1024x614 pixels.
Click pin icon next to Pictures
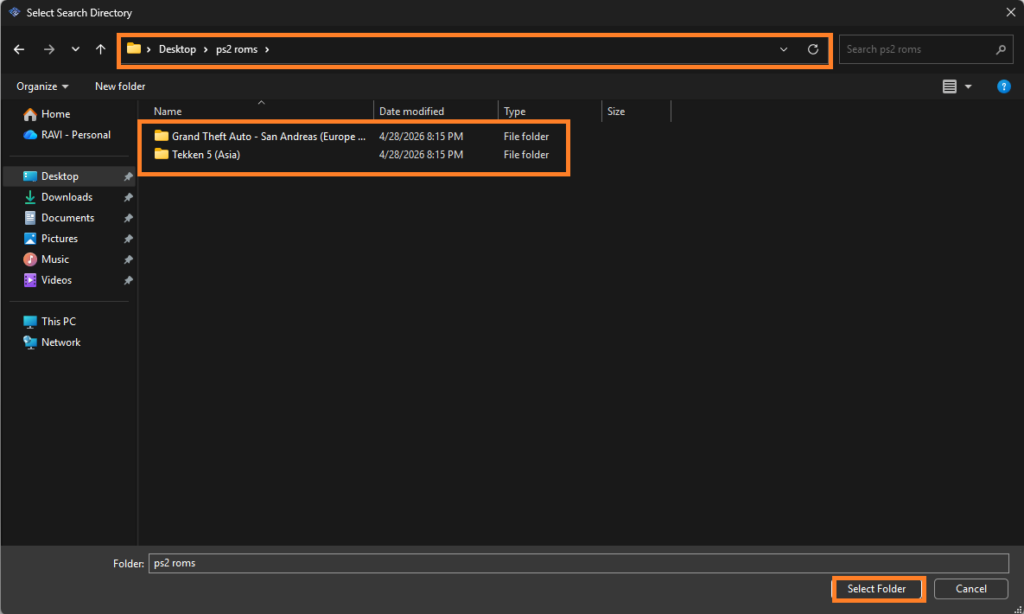[128, 239]
